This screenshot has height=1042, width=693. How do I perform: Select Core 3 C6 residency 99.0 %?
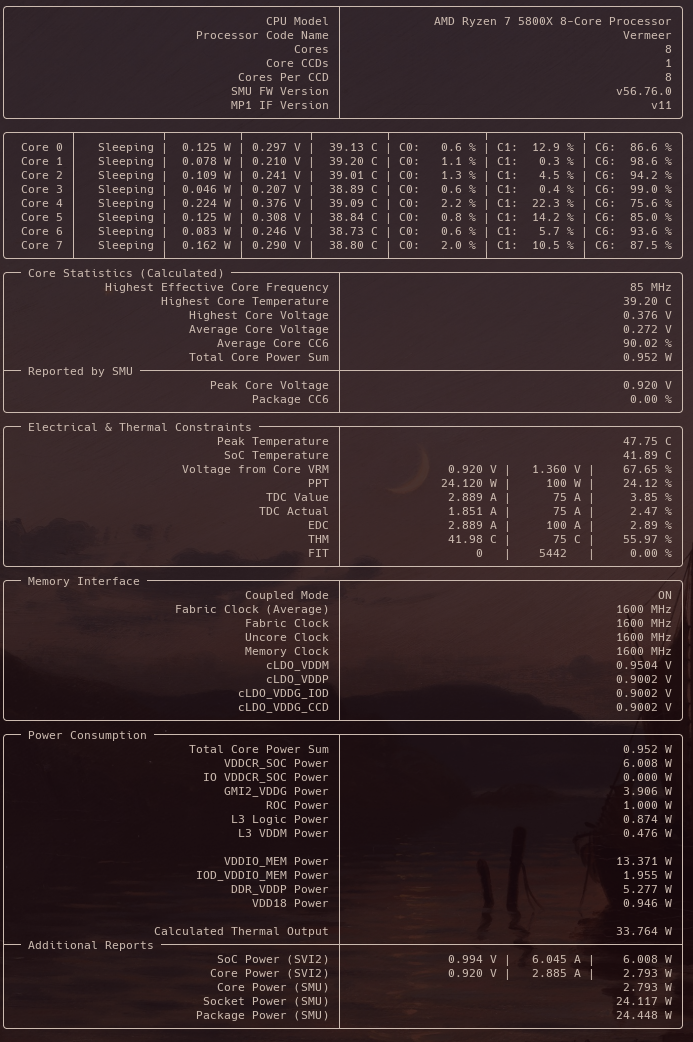pyautogui.click(x=651, y=189)
